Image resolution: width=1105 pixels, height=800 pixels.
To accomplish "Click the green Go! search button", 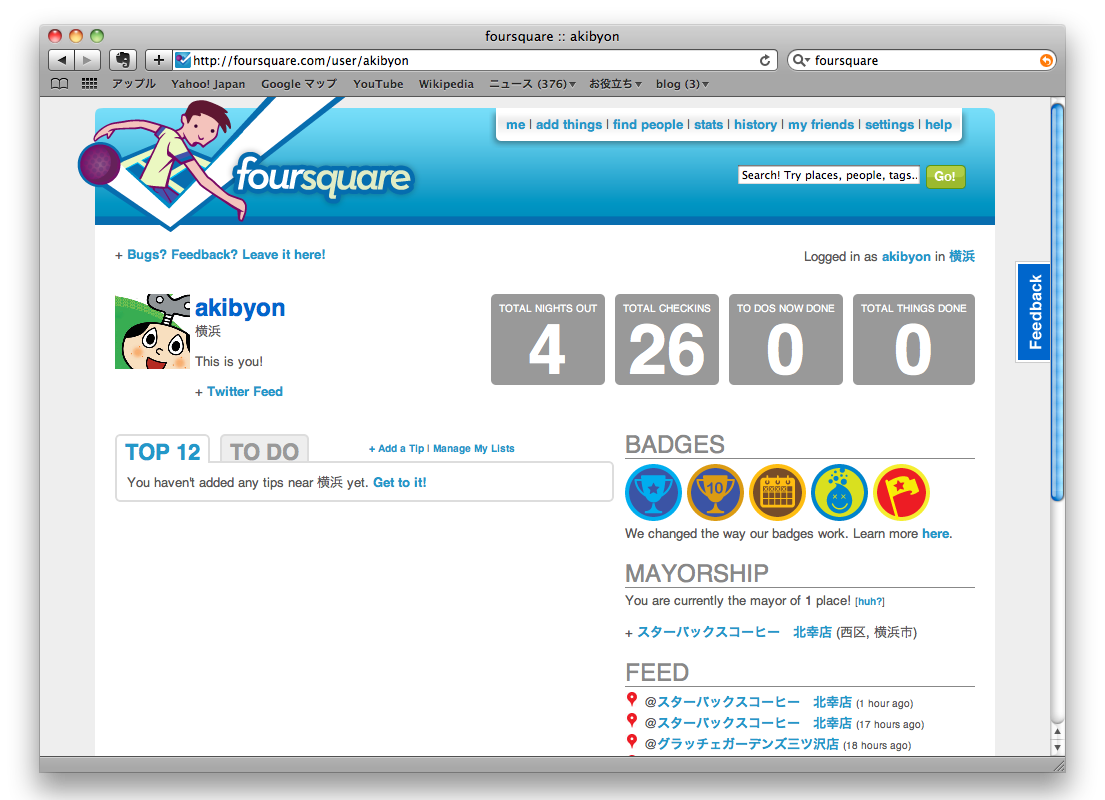I will click(945, 176).
